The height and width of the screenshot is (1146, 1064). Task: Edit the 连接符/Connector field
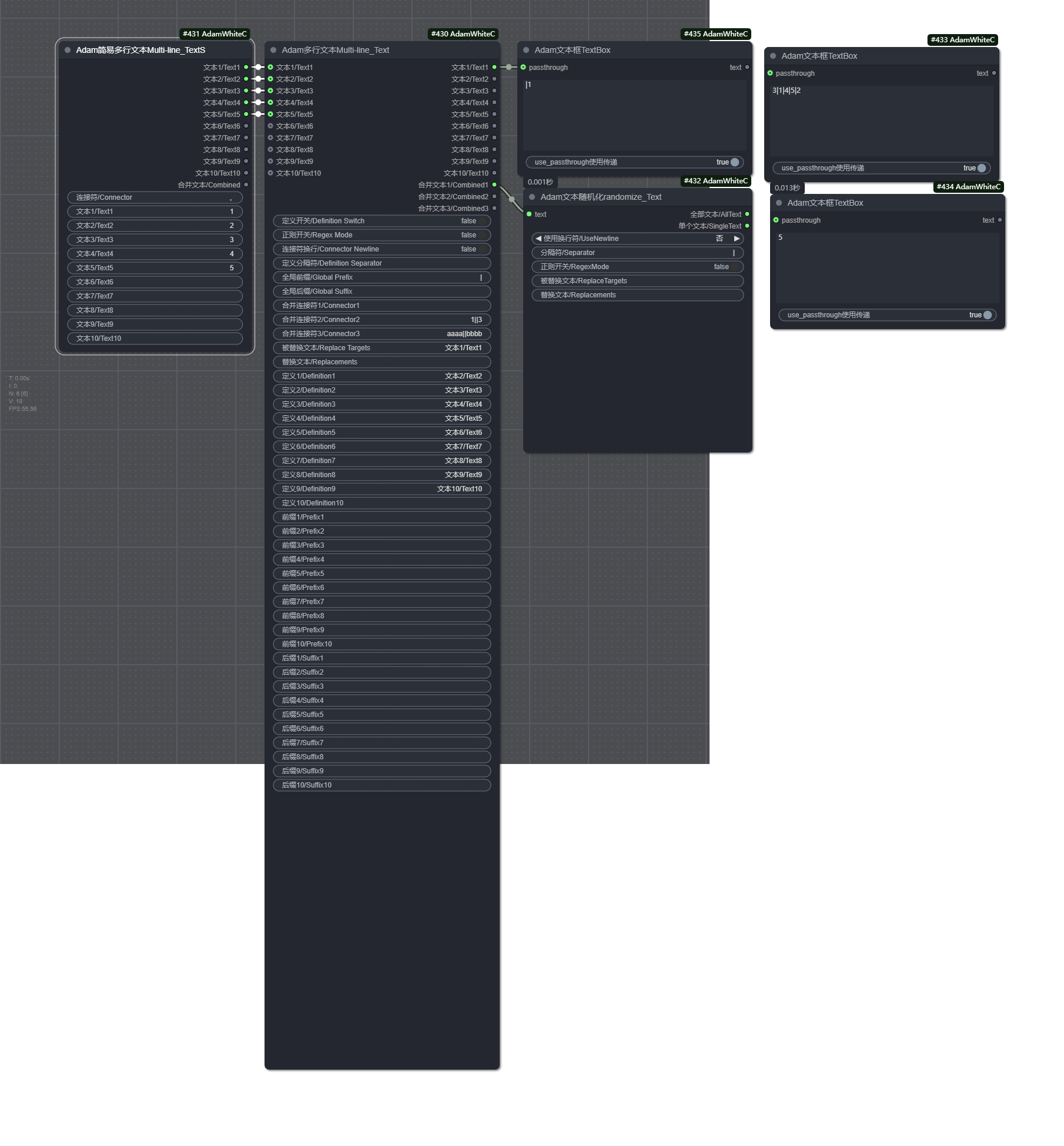(x=155, y=197)
